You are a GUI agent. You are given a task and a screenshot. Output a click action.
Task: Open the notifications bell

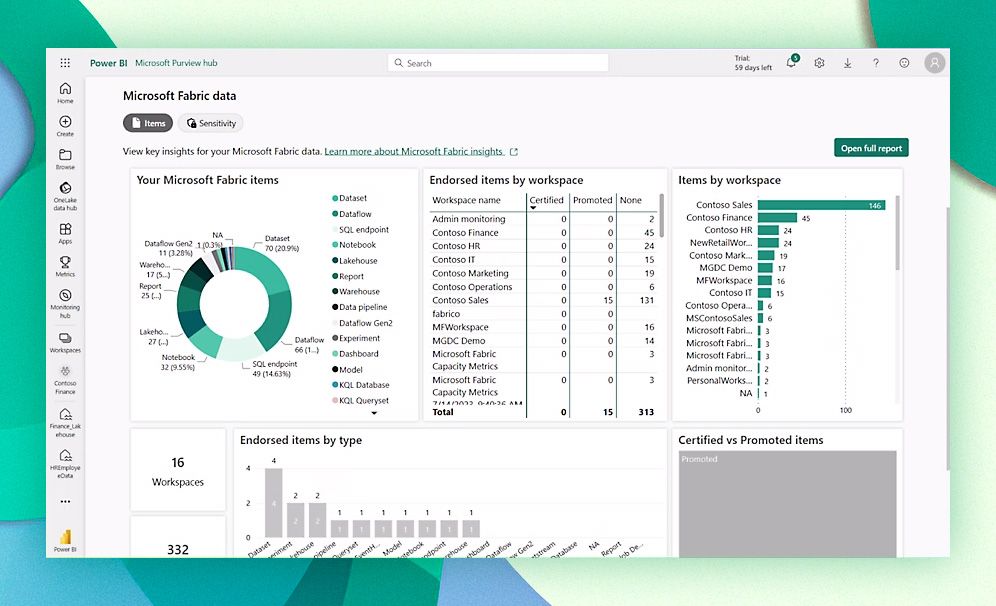point(791,62)
